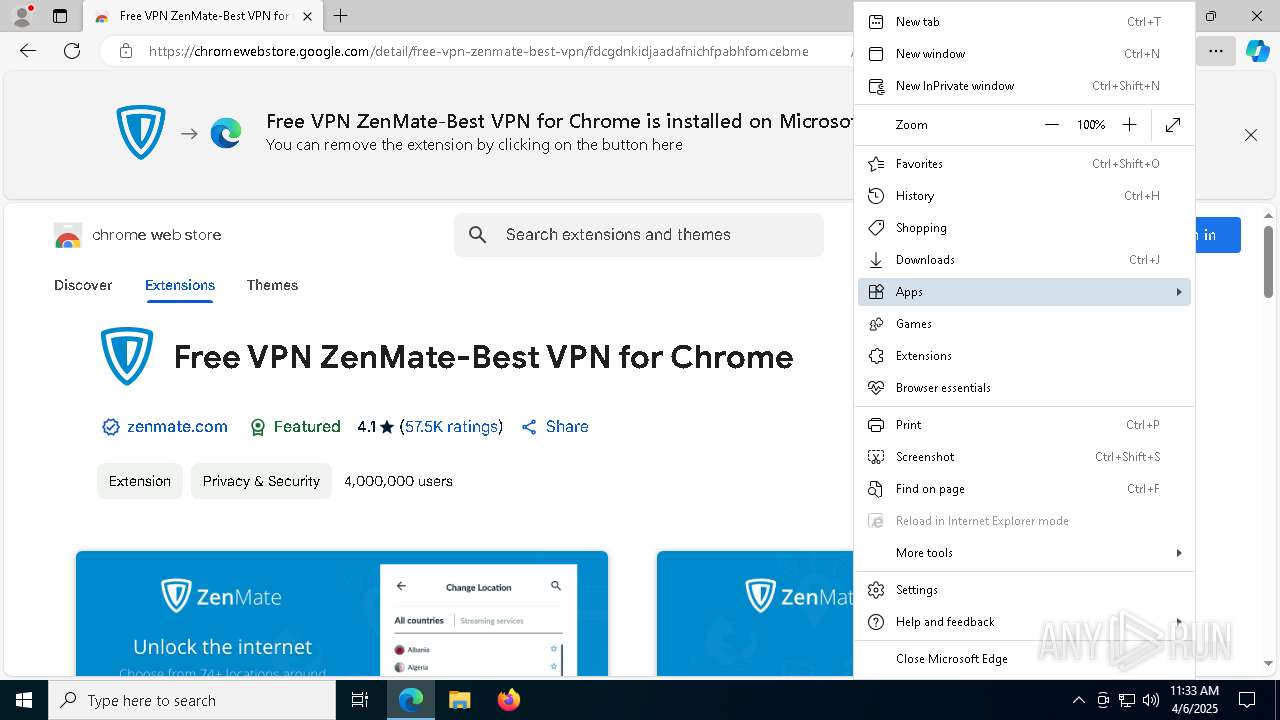This screenshot has width=1280, height=720.
Task: Open a New InPrivate window
Action: tap(1024, 86)
